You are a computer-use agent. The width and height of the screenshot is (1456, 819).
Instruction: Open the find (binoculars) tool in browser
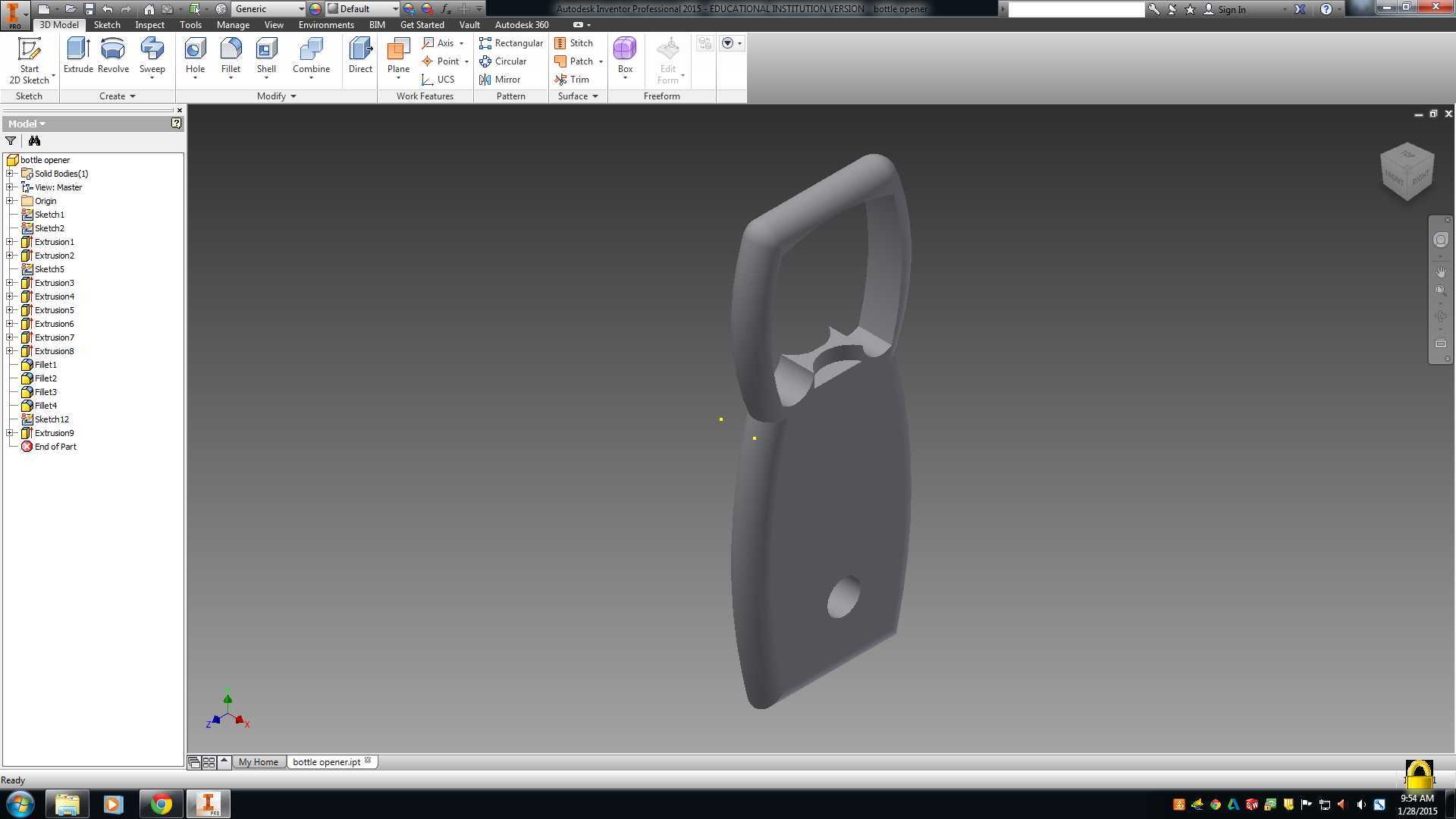[34, 141]
